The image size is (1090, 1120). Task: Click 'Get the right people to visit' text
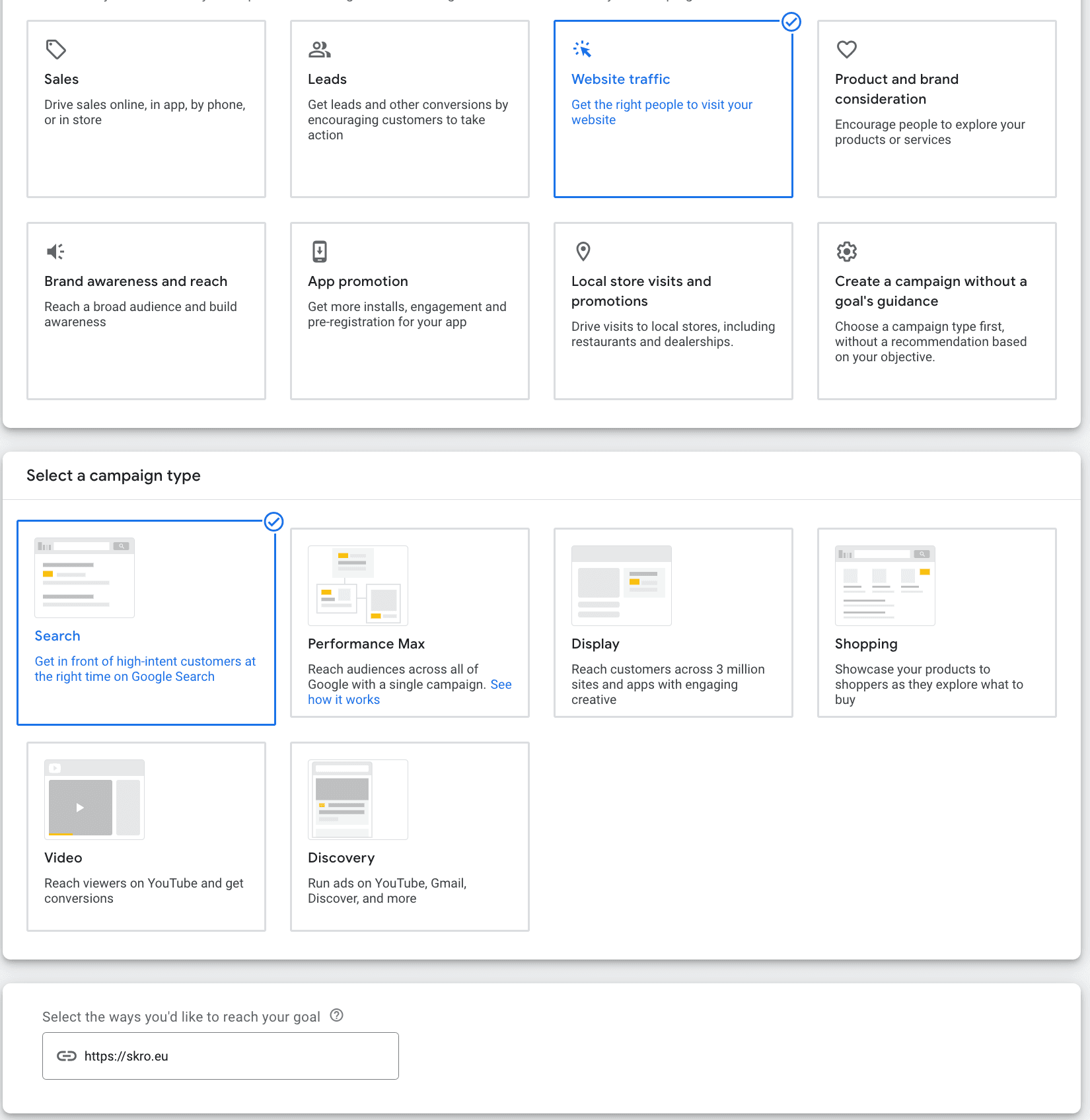tap(661, 112)
